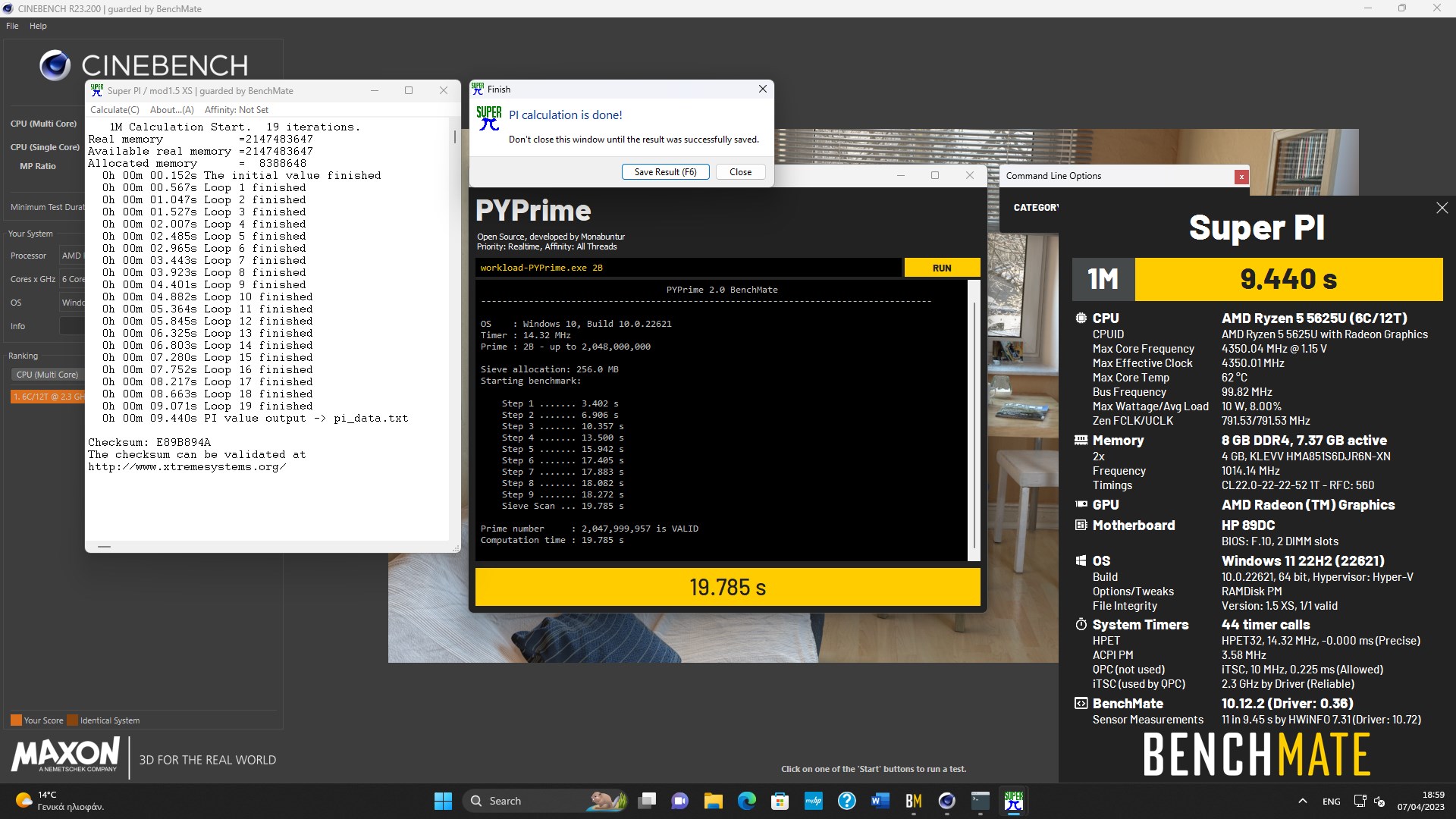Close the Command Line Options red X
This screenshot has width=1456, height=819.
(1241, 176)
